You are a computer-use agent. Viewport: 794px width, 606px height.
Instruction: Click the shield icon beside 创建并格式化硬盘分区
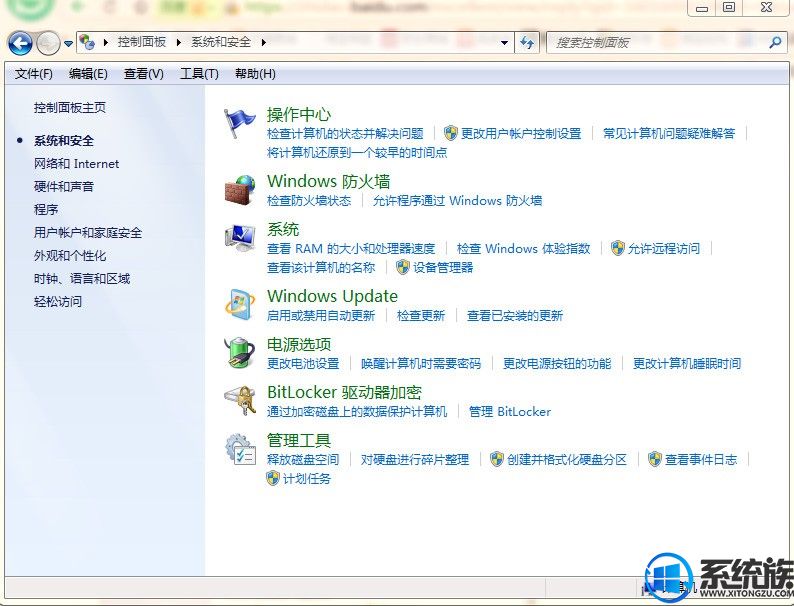[497, 459]
